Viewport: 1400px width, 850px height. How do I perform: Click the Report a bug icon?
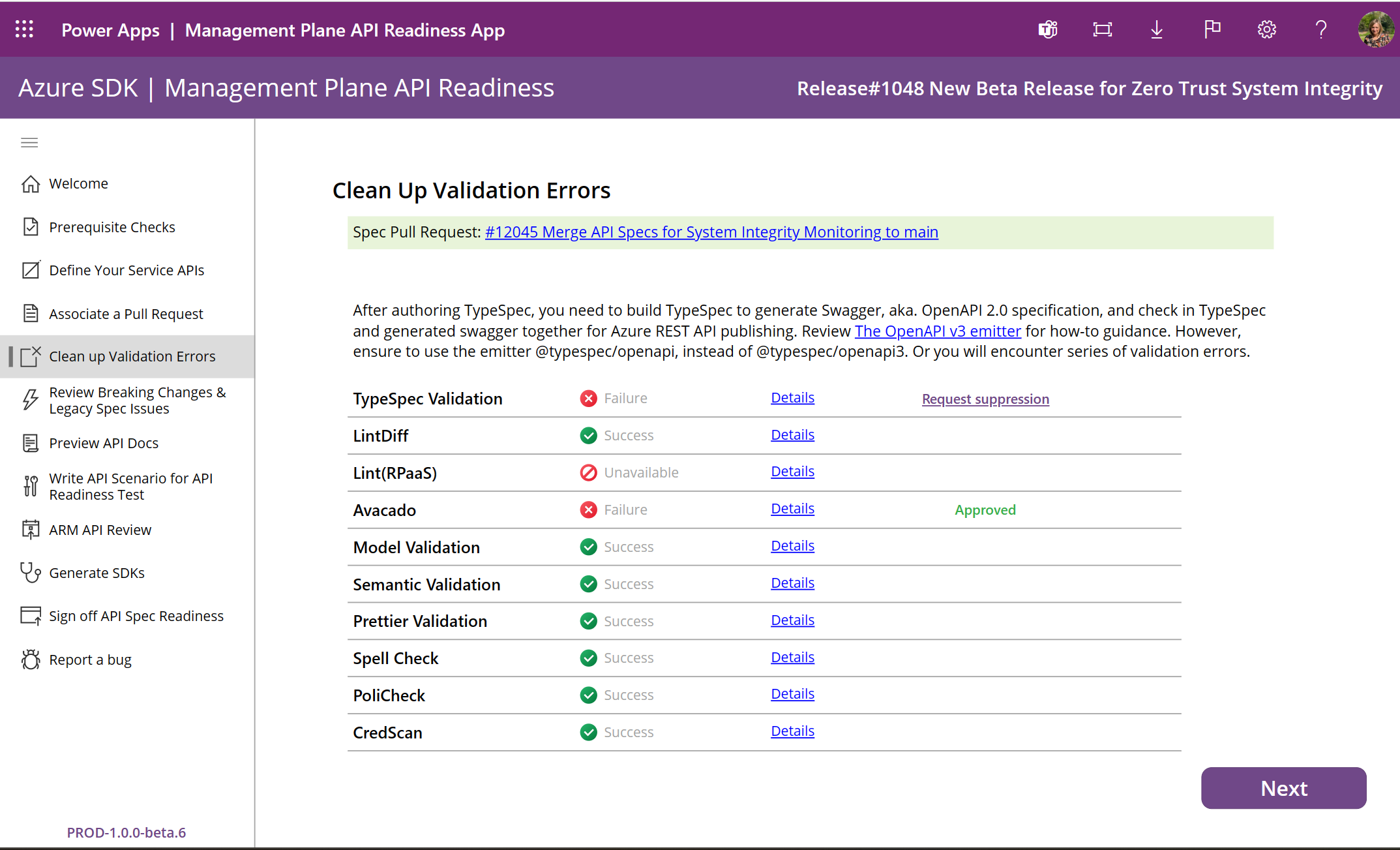(x=30, y=660)
